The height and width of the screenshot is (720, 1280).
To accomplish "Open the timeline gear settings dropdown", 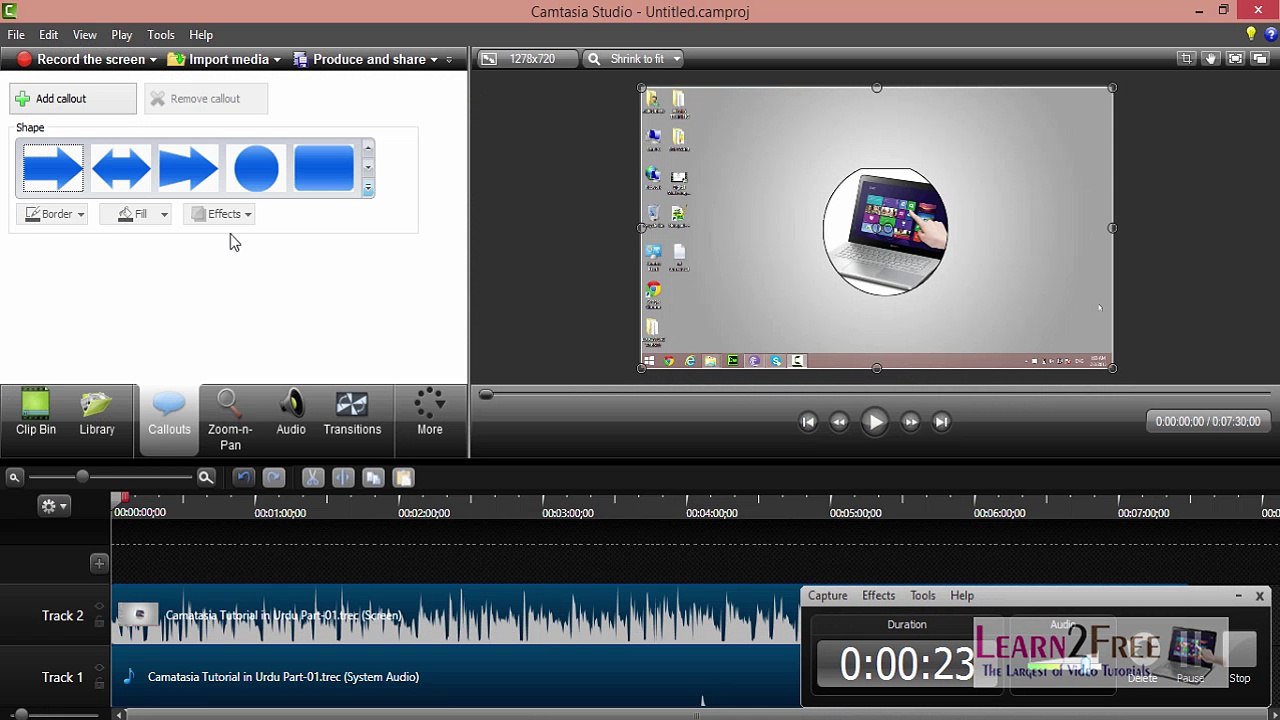I will coord(53,506).
